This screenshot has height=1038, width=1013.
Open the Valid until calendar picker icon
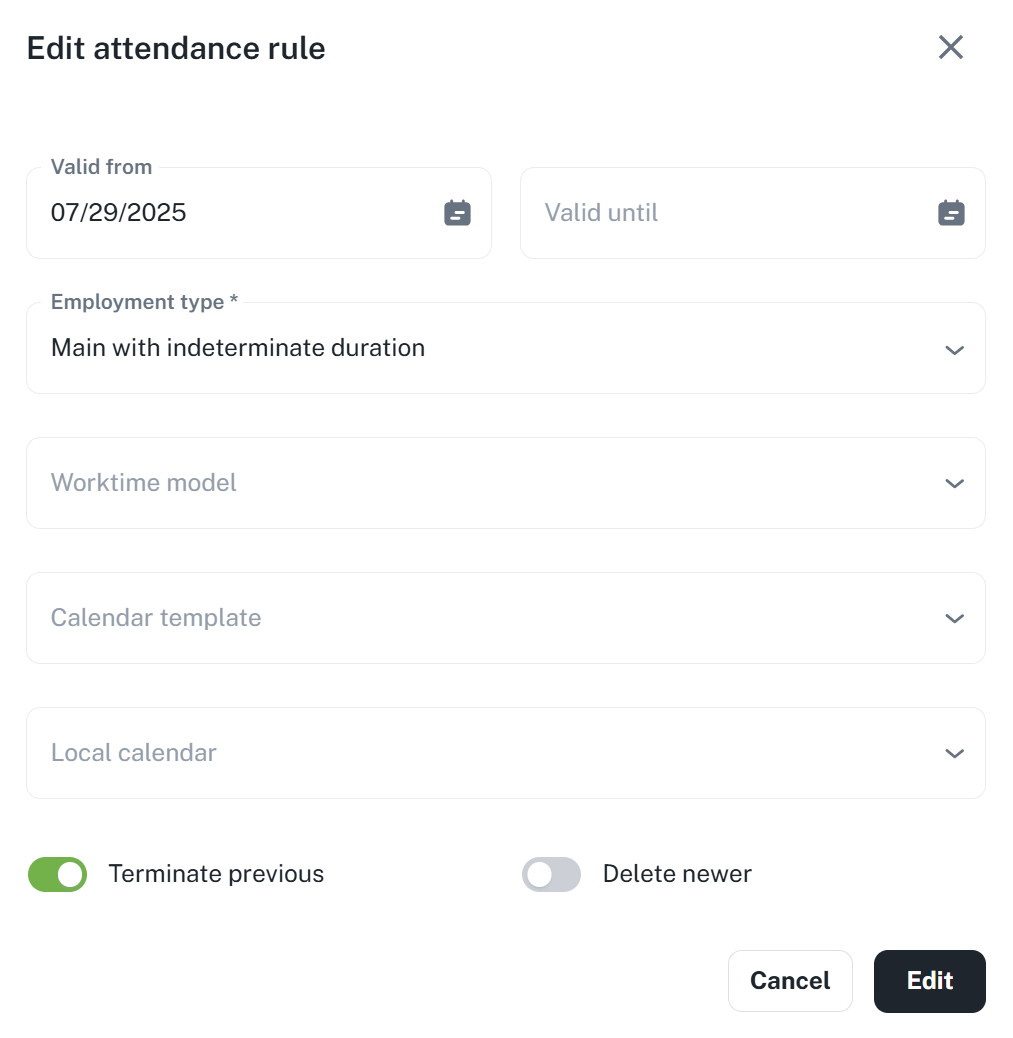951,213
